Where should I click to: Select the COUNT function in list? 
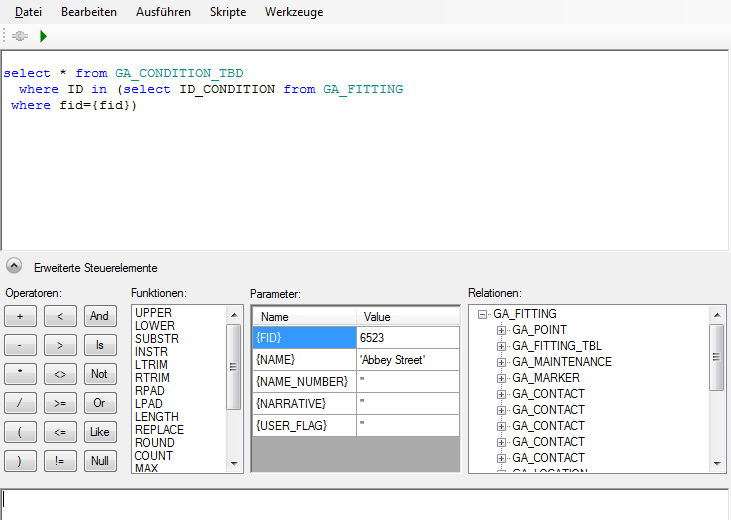tap(153, 456)
